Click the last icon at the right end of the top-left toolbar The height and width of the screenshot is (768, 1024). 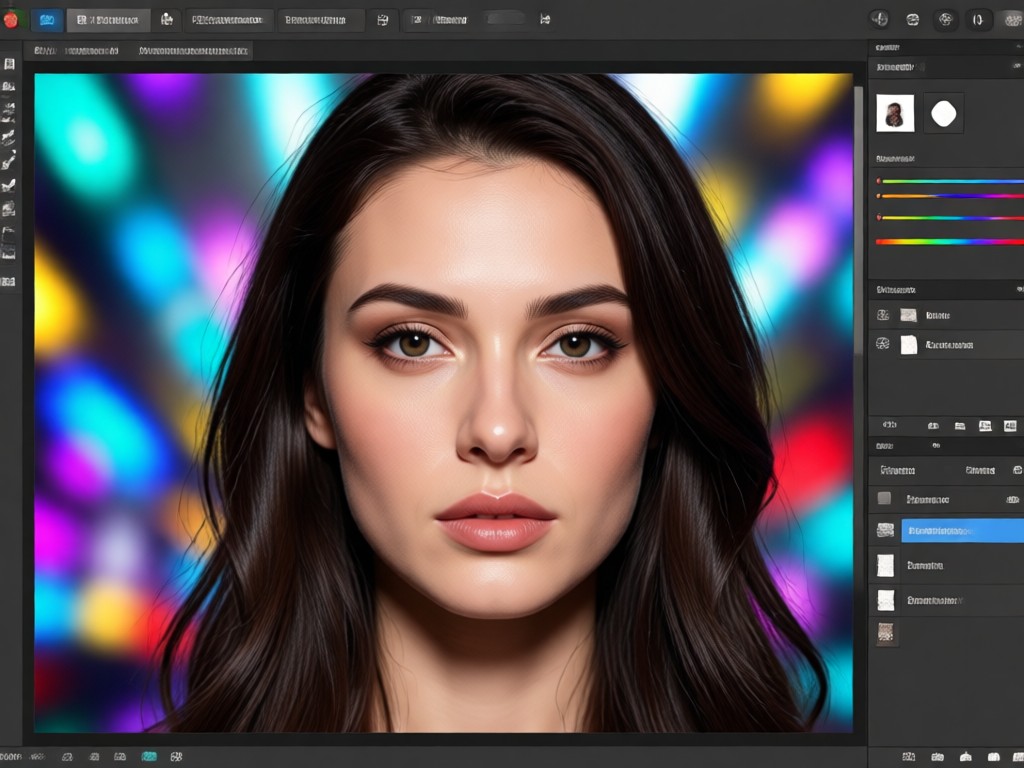point(545,20)
